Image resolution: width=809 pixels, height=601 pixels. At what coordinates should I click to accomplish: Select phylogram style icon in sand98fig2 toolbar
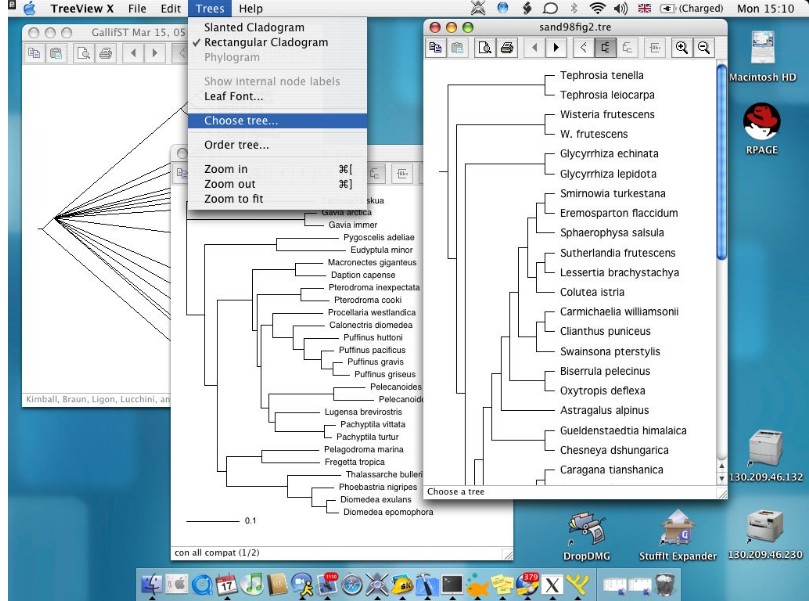pos(627,48)
